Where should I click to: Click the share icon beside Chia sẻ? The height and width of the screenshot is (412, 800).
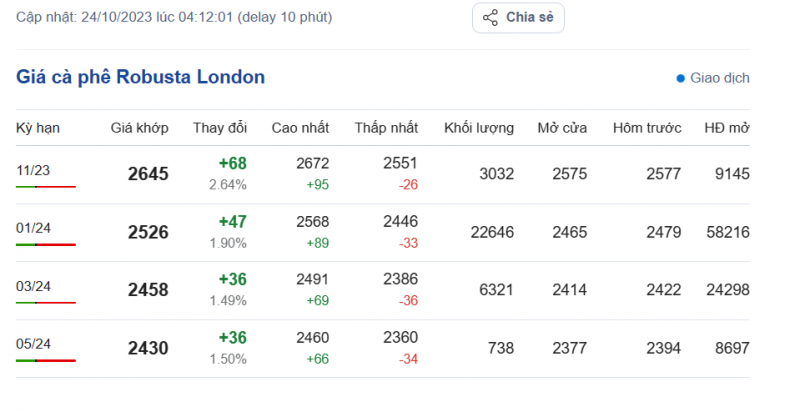click(490, 18)
